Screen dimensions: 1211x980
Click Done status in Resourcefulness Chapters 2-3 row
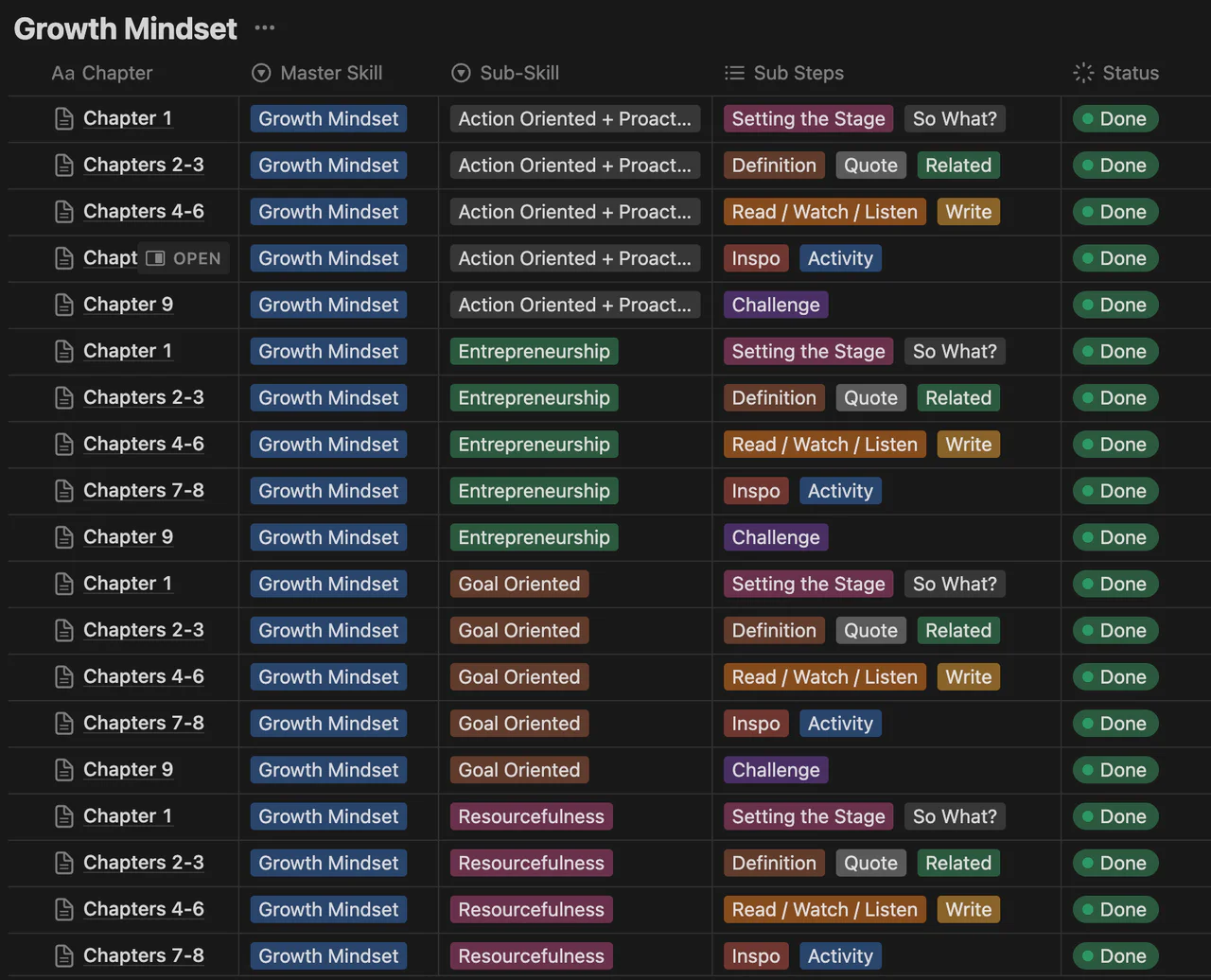(1115, 863)
